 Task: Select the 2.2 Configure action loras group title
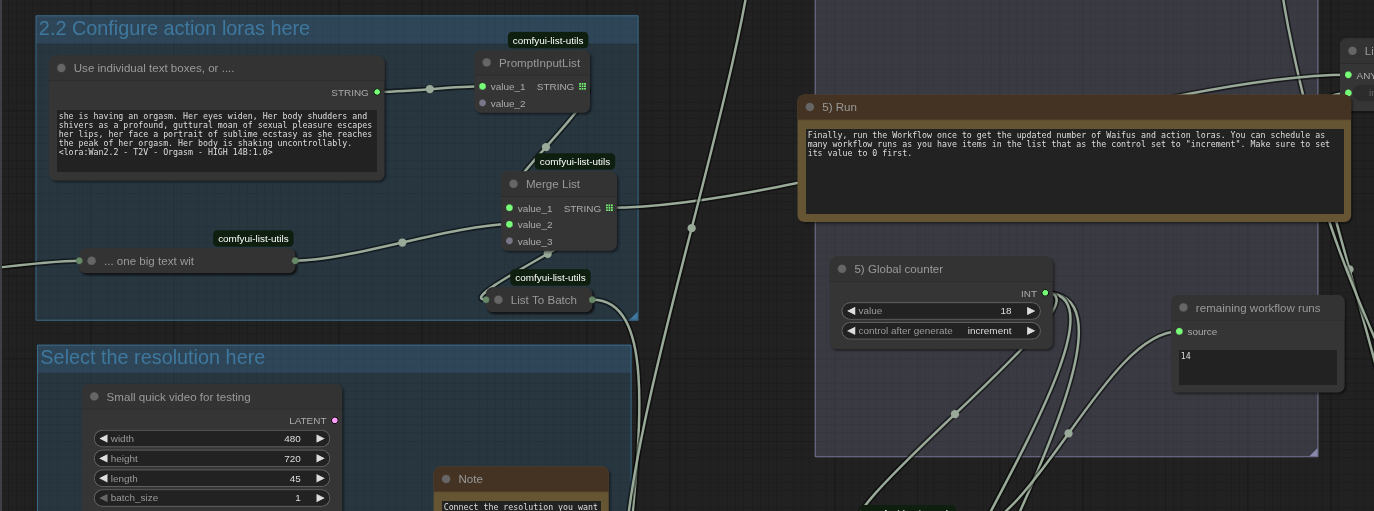(174, 29)
